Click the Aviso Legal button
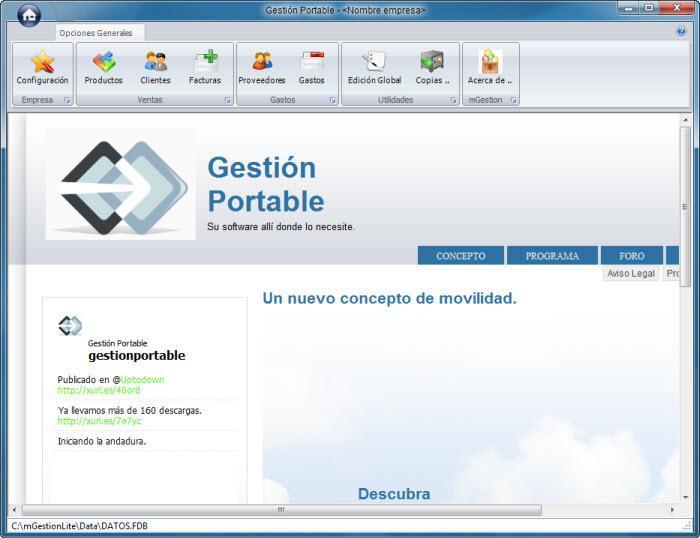 coord(631,273)
